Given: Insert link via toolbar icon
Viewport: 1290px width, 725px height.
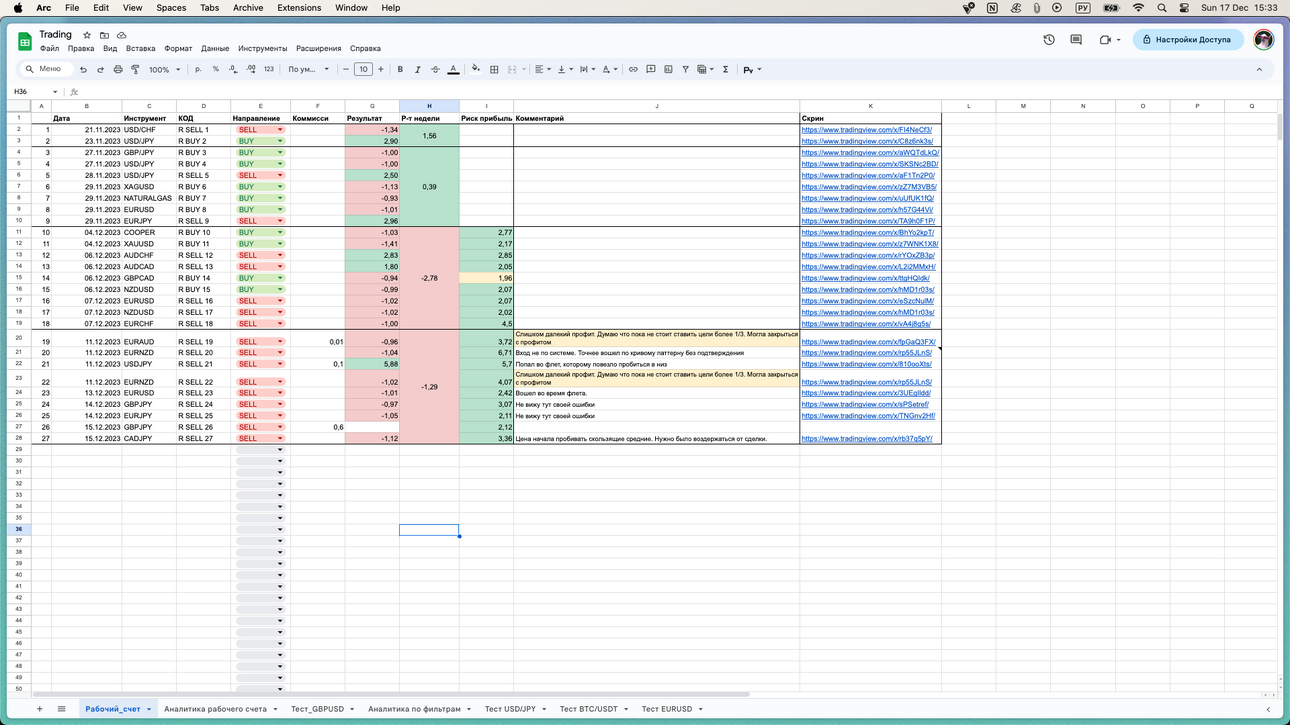Looking at the screenshot, I should 633,70.
